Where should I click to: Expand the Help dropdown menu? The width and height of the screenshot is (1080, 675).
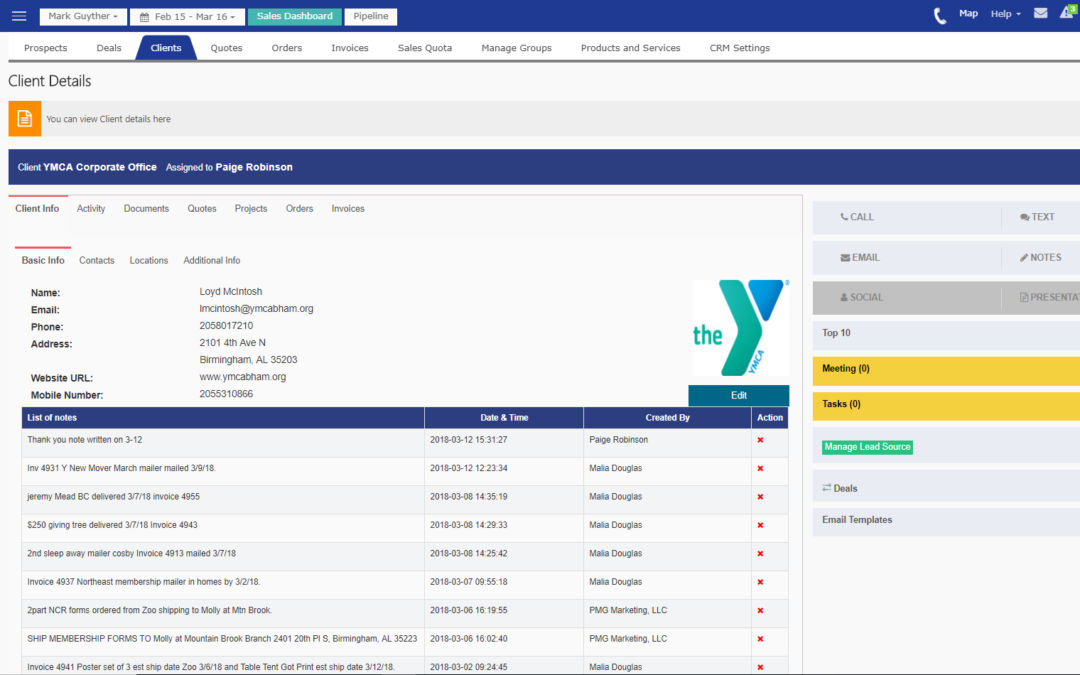[x=1005, y=14]
